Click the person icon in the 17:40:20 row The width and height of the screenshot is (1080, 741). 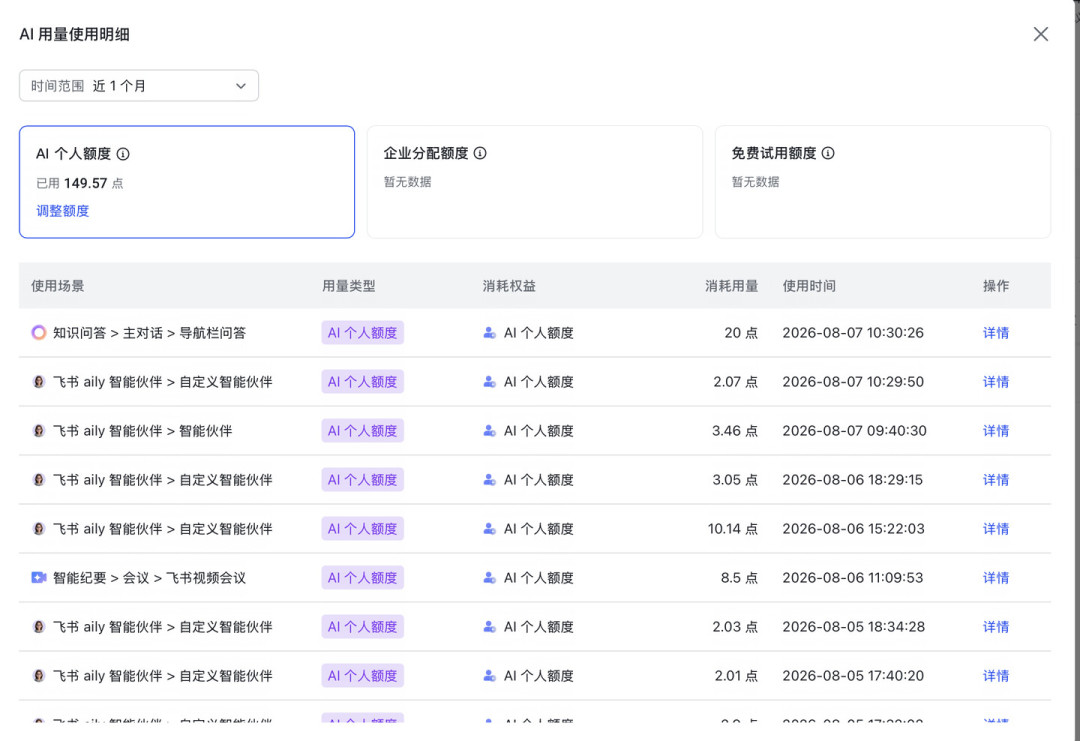click(x=490, y=676)
